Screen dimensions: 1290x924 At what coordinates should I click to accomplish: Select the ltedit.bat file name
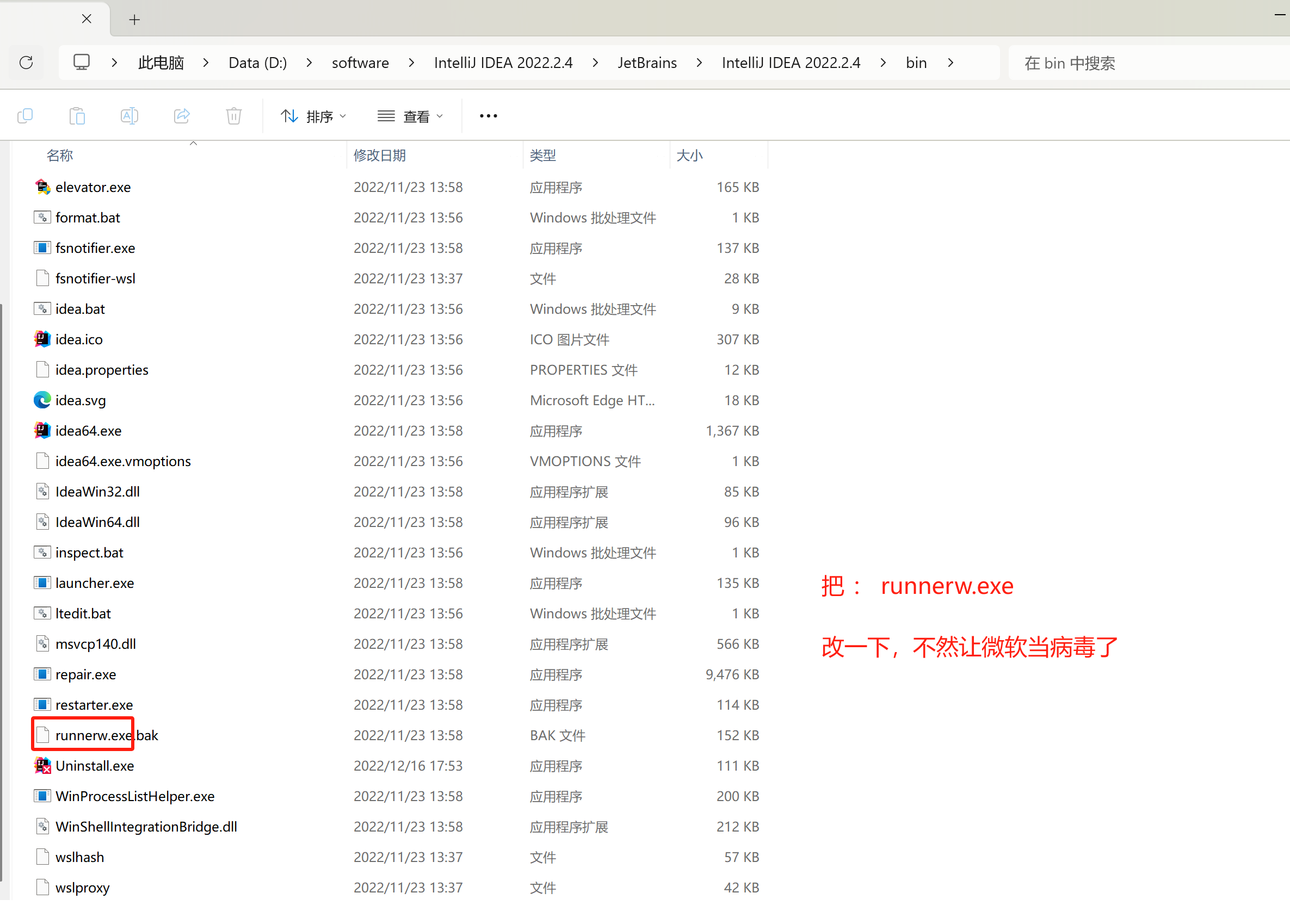point(83,613)
